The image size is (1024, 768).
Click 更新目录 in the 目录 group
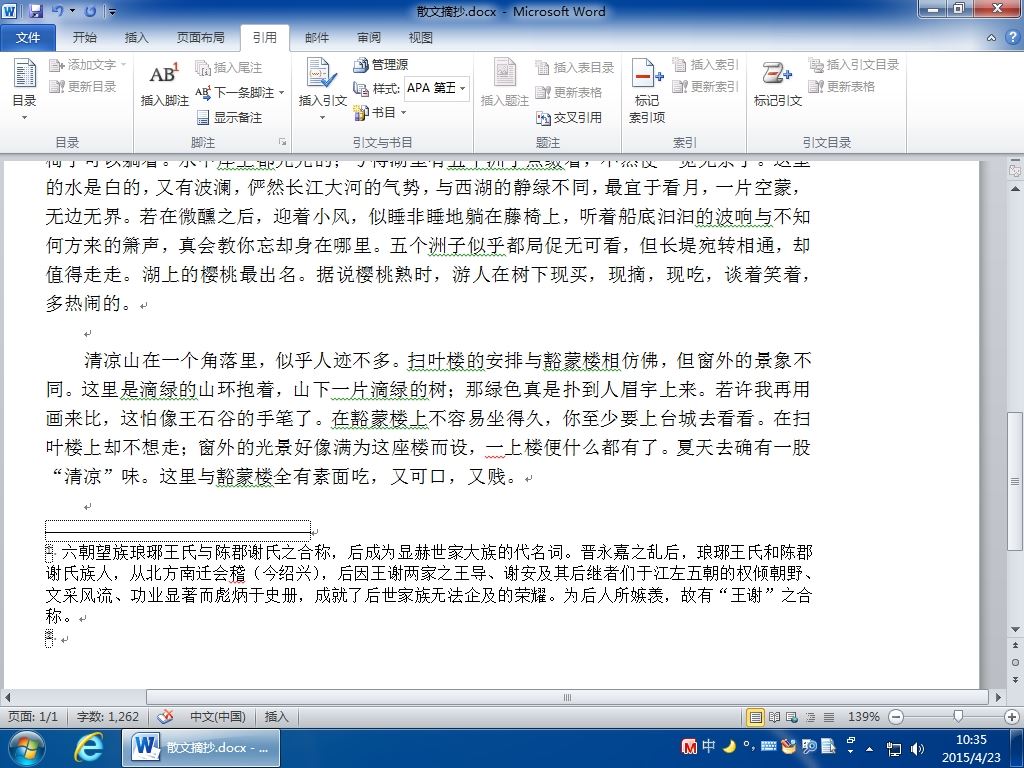click(x=83, y=86)
